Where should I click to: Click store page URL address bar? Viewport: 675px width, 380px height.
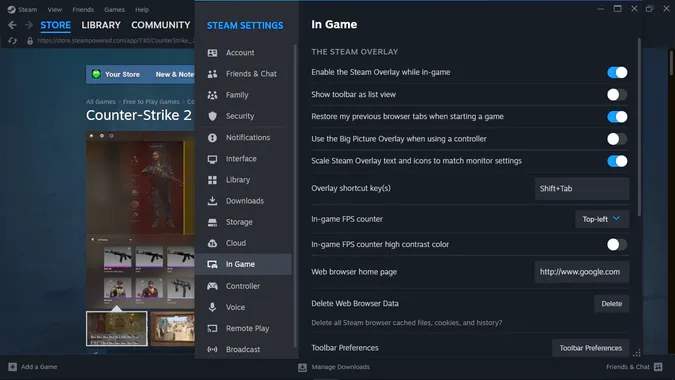(x=115, y=40)
